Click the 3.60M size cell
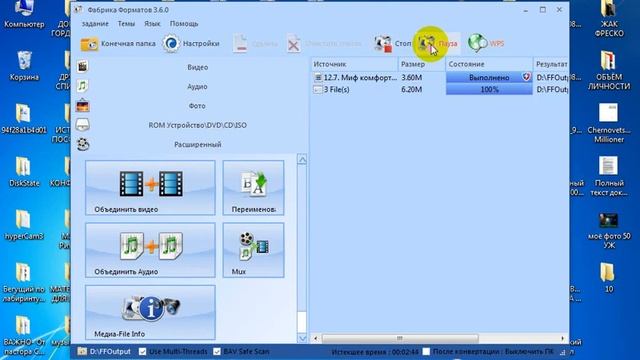 [x=411, y=77]
